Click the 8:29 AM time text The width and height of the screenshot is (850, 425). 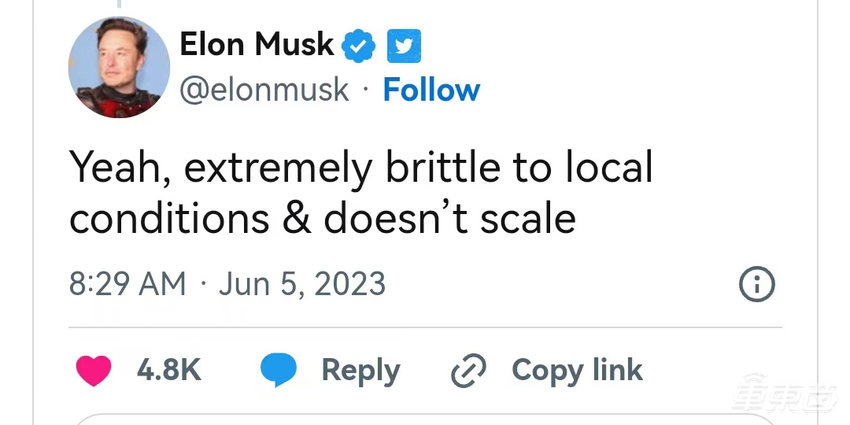[x=127, y=283]
